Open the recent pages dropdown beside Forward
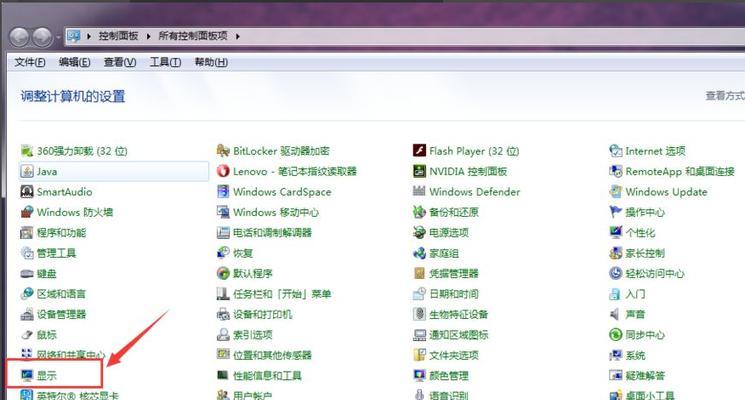Image resolution: width=745 pixels, height=400 pixels. point(58,37)
